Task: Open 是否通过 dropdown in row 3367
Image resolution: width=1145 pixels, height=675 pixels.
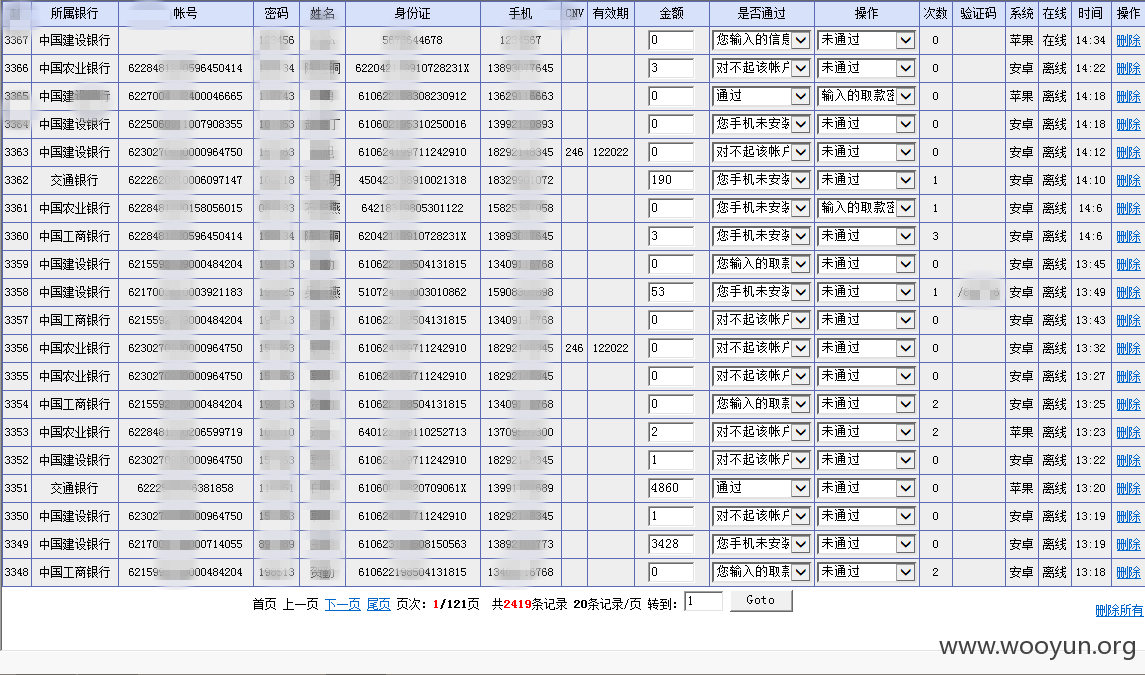Action: (761, 40)
